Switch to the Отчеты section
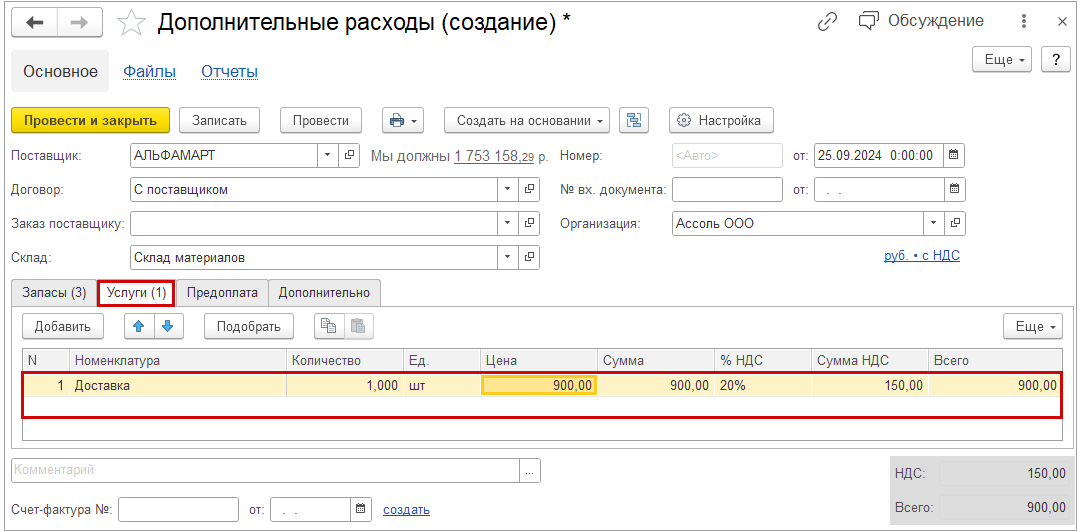The width and height of the screenshot is (1080, 532). tap(229, 72)
